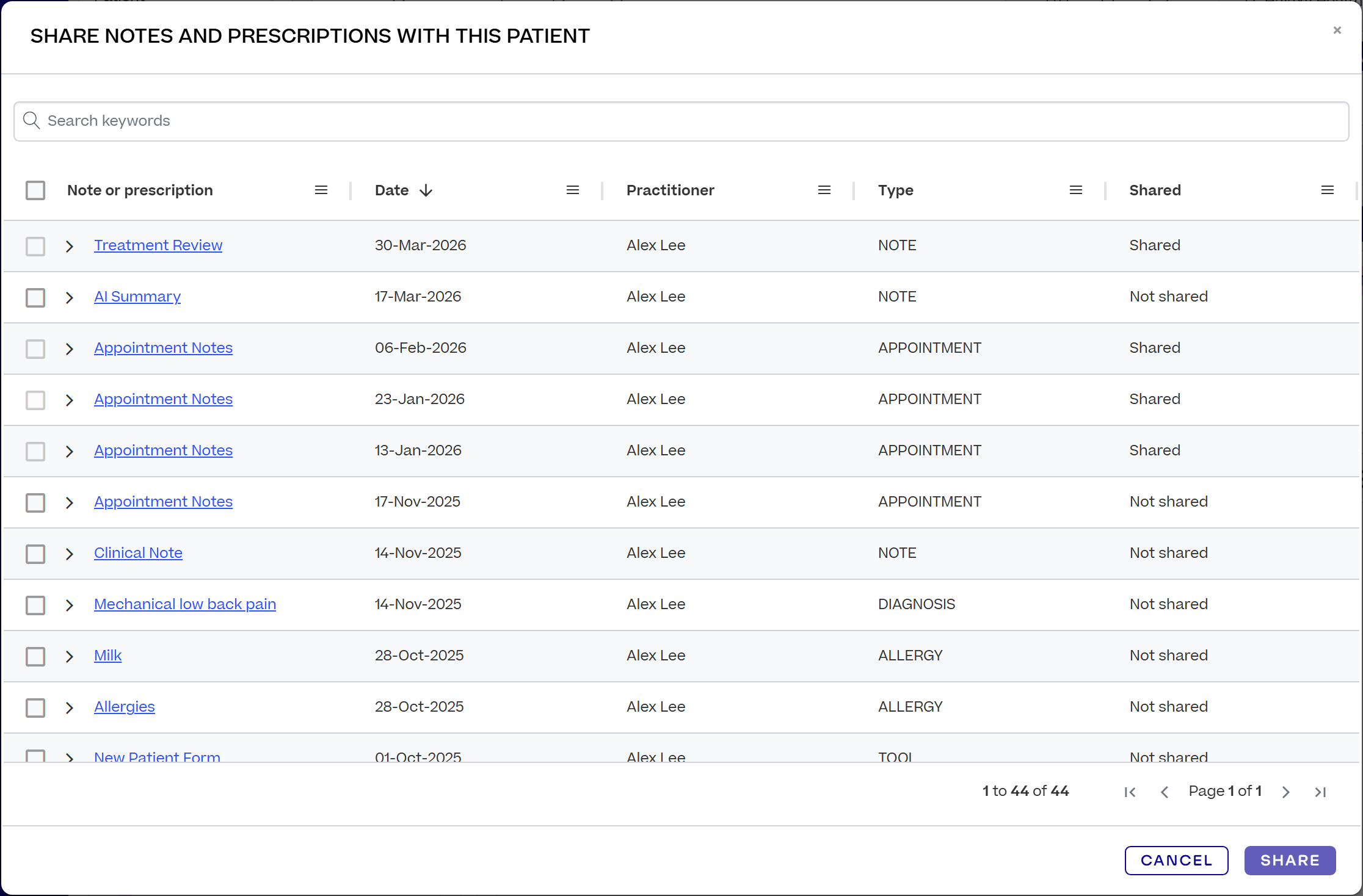1363x896 pixels.
Task: Expand the 23-Jan-2026 Appointment Notes row
Action: 70,400
